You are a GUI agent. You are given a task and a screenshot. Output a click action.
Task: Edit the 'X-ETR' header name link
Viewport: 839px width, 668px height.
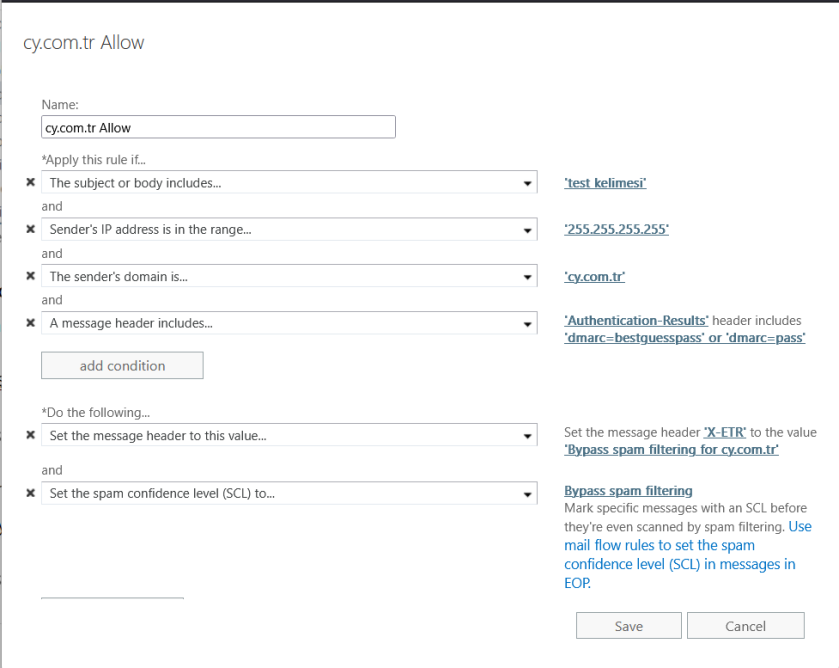[728, 433]
